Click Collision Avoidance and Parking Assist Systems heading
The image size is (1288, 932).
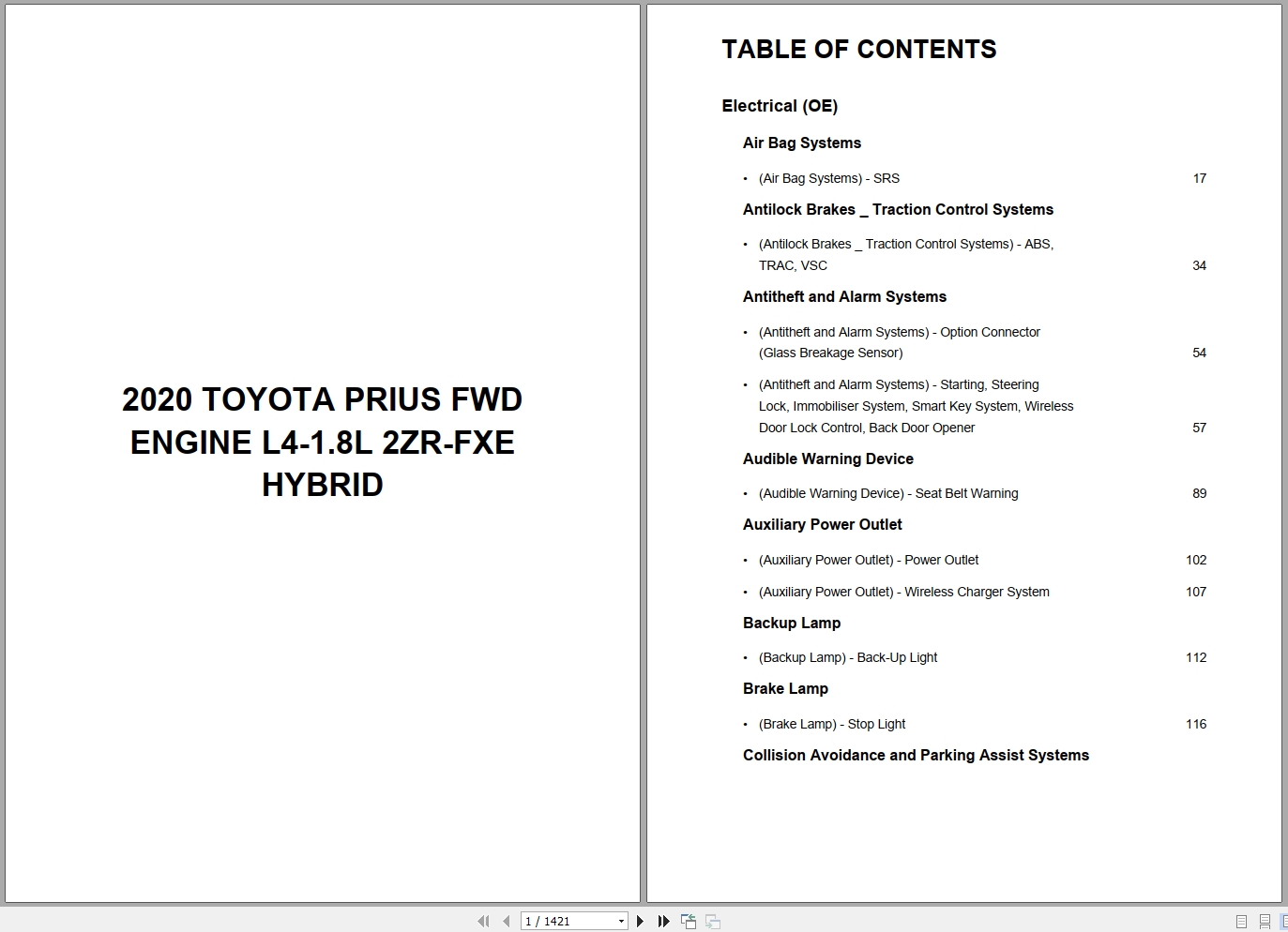point(916,755)
